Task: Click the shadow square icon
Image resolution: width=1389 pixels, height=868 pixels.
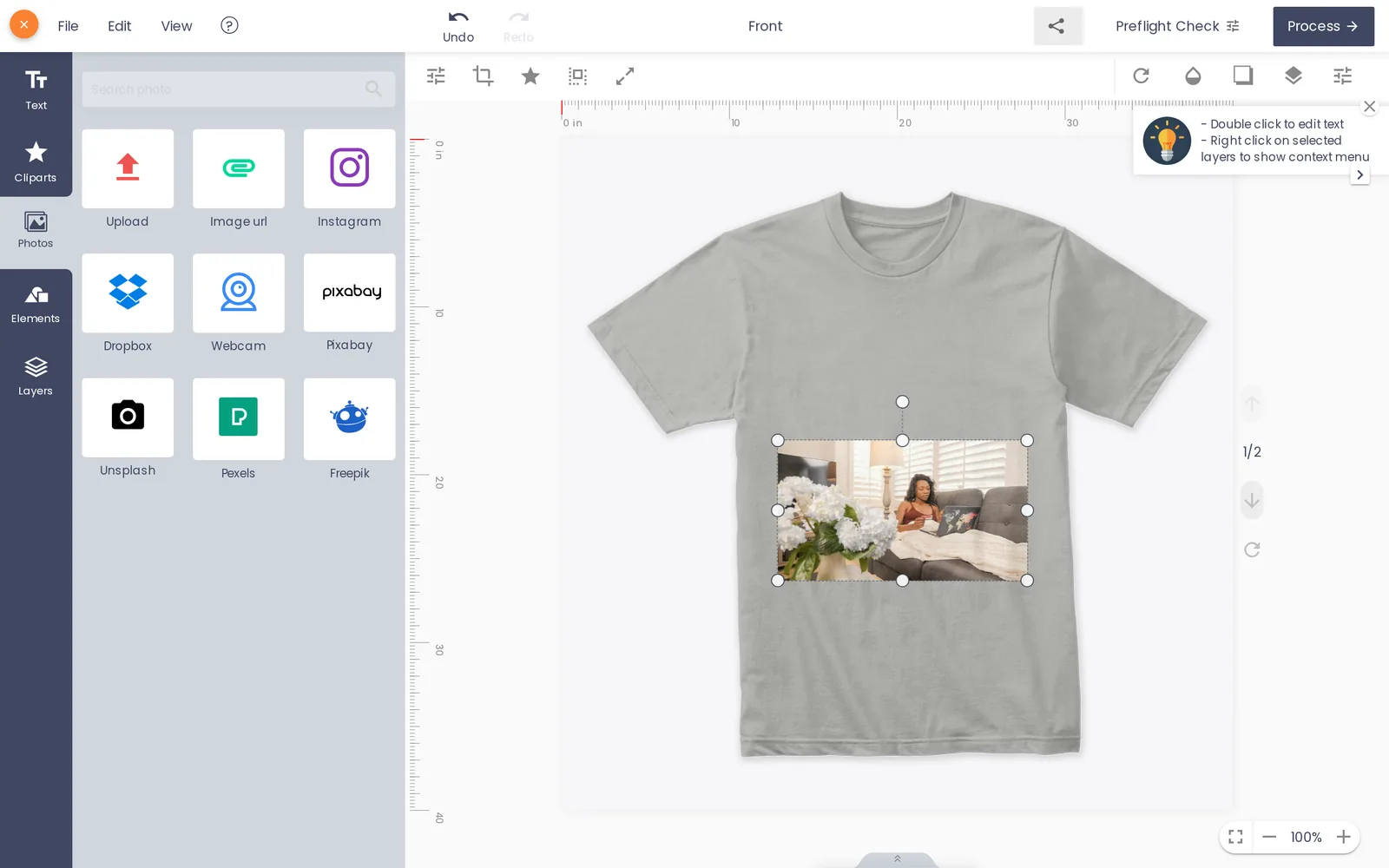Action: click(x=1243, y=76)
